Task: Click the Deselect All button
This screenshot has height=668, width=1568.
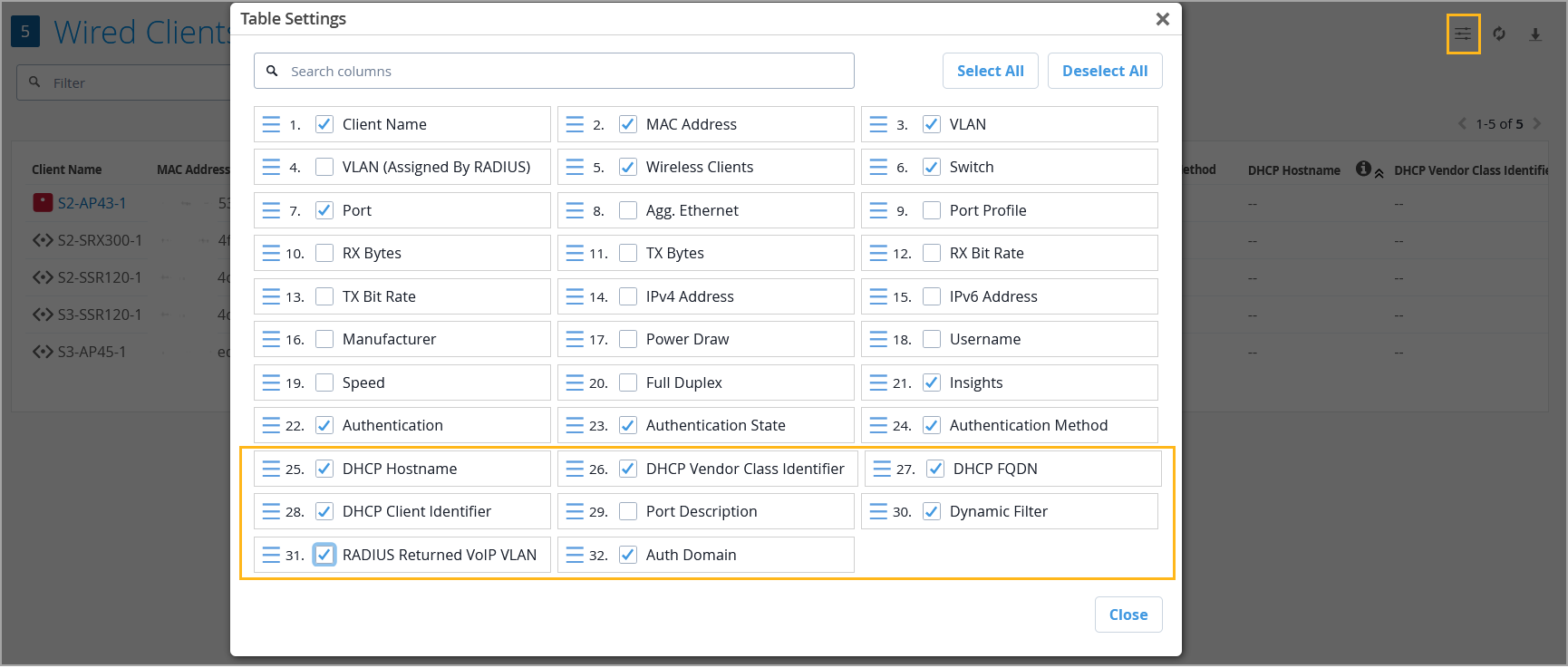Action: (1104, 71)
